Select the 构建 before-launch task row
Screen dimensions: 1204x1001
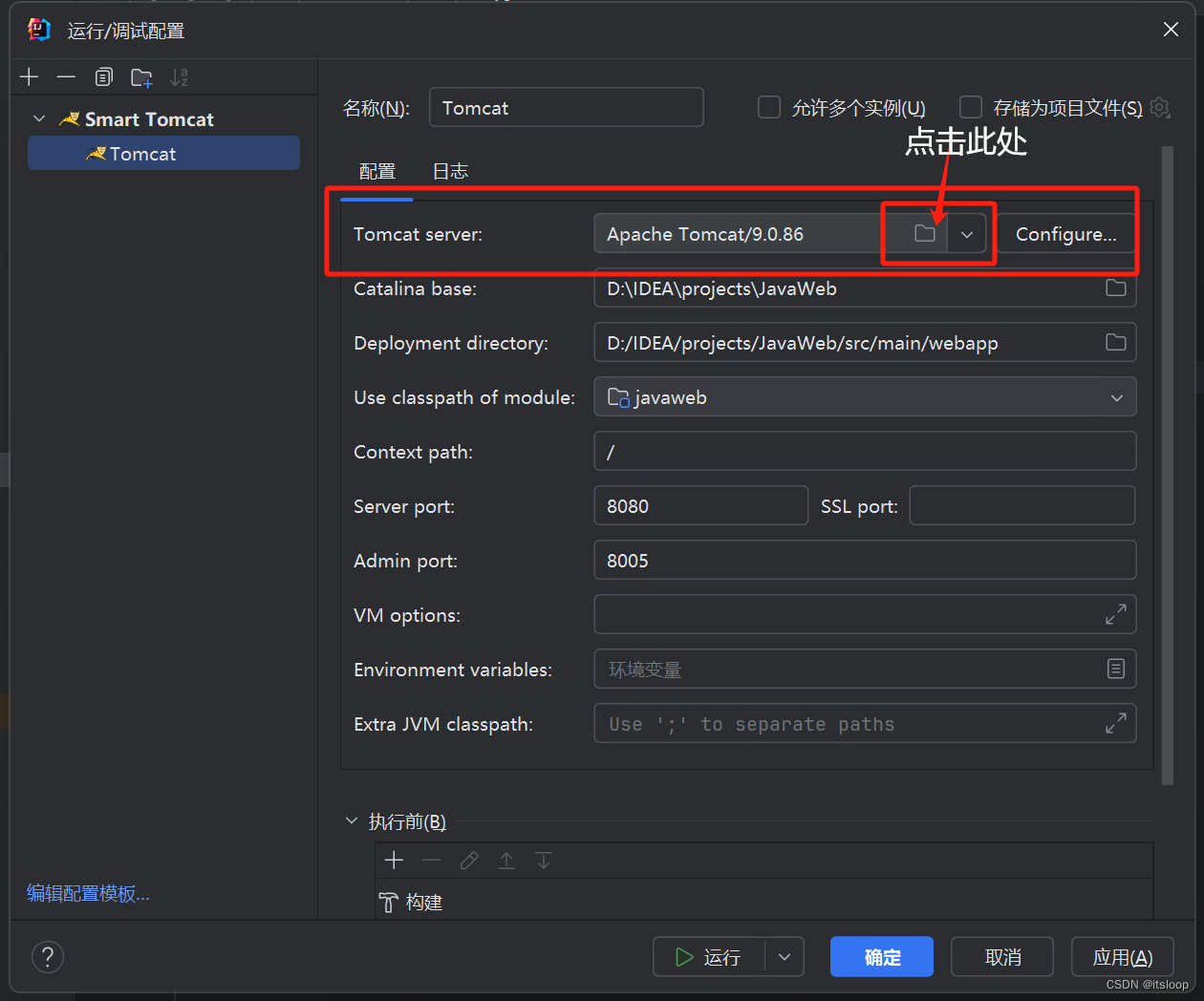763,902
